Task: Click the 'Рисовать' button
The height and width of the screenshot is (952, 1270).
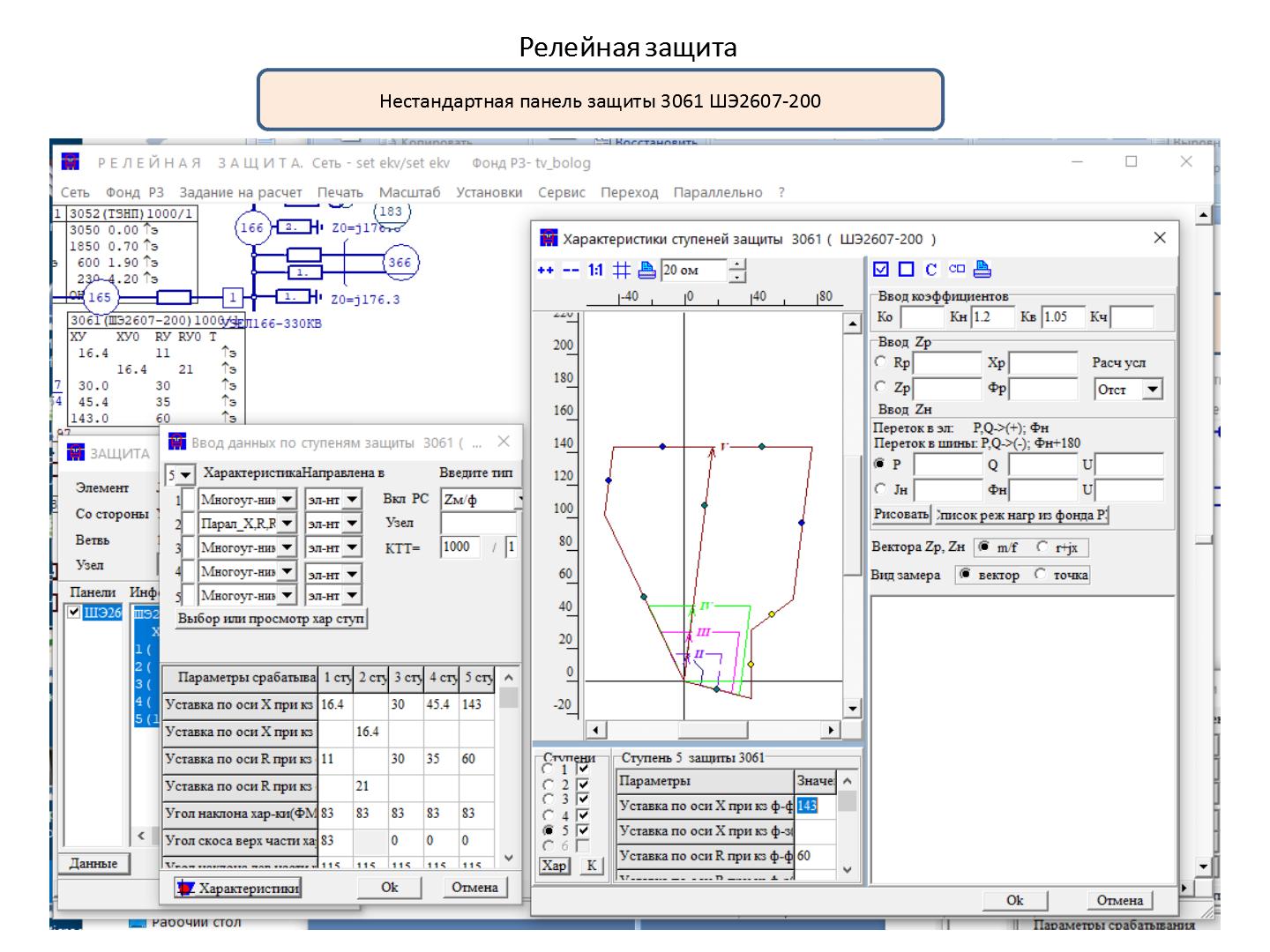Action: (x=901, y=515)
